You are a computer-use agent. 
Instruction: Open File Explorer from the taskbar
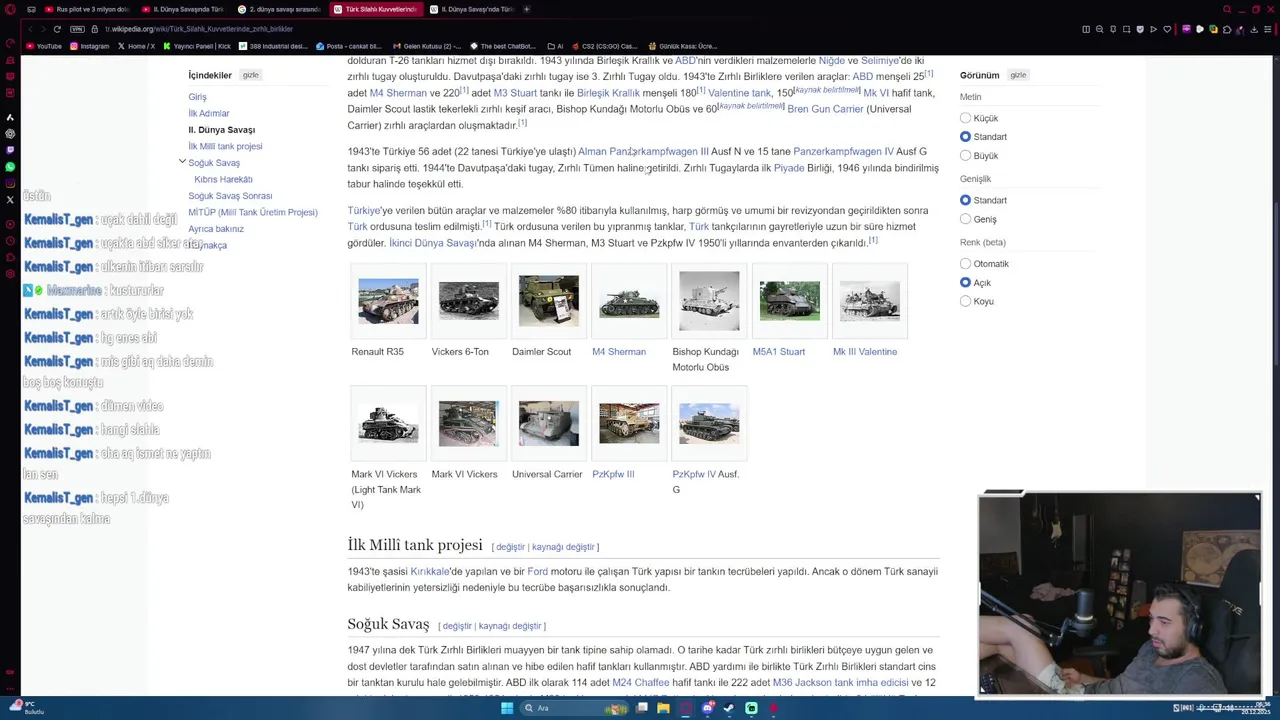[x=663, y=708]
